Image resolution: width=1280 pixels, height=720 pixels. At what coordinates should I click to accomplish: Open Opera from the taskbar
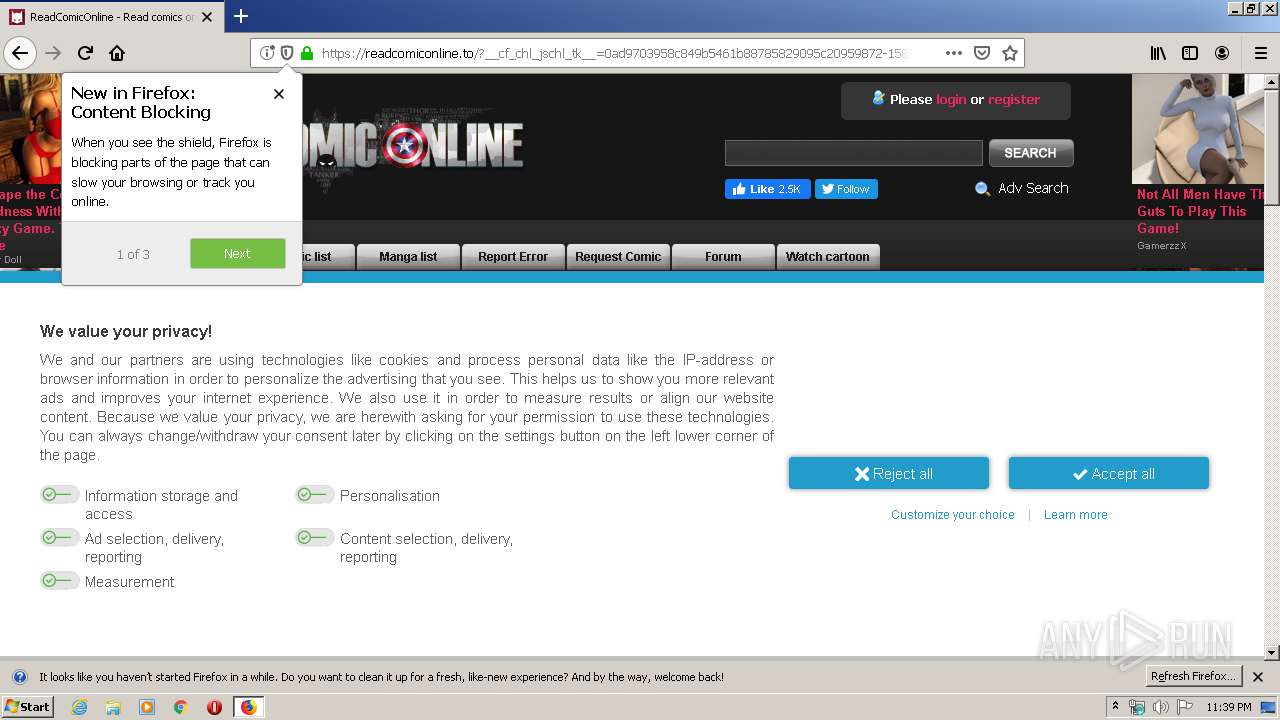(x=214, y=707)
